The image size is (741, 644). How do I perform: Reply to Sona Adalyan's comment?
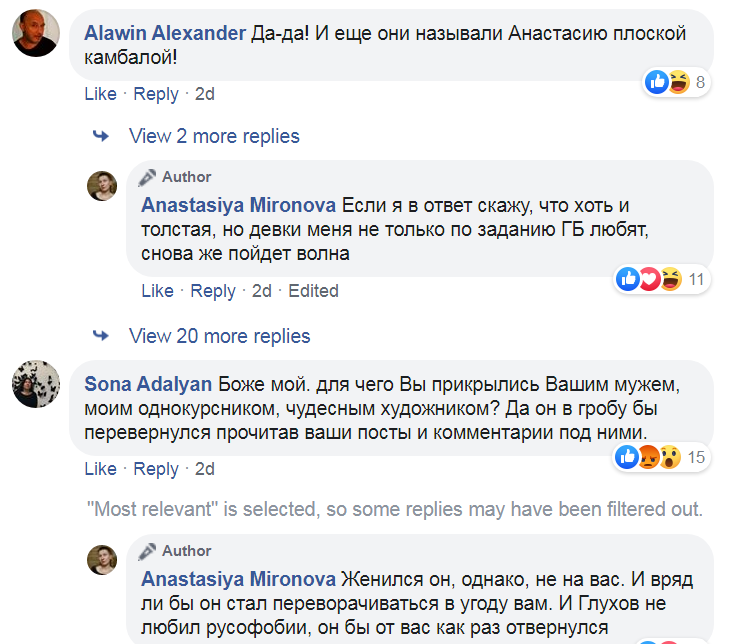coord(156,469)
